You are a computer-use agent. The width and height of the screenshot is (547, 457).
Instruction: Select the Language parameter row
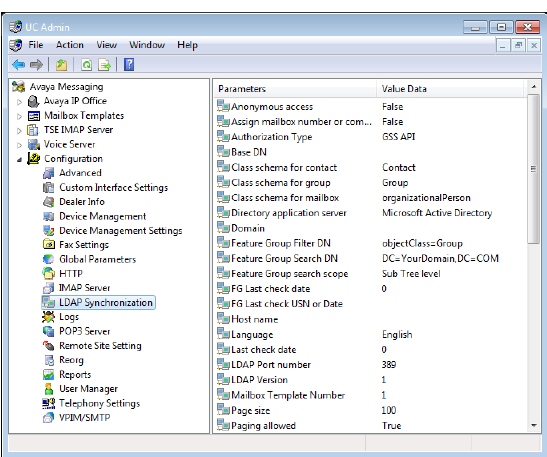(x=370, y=335)
